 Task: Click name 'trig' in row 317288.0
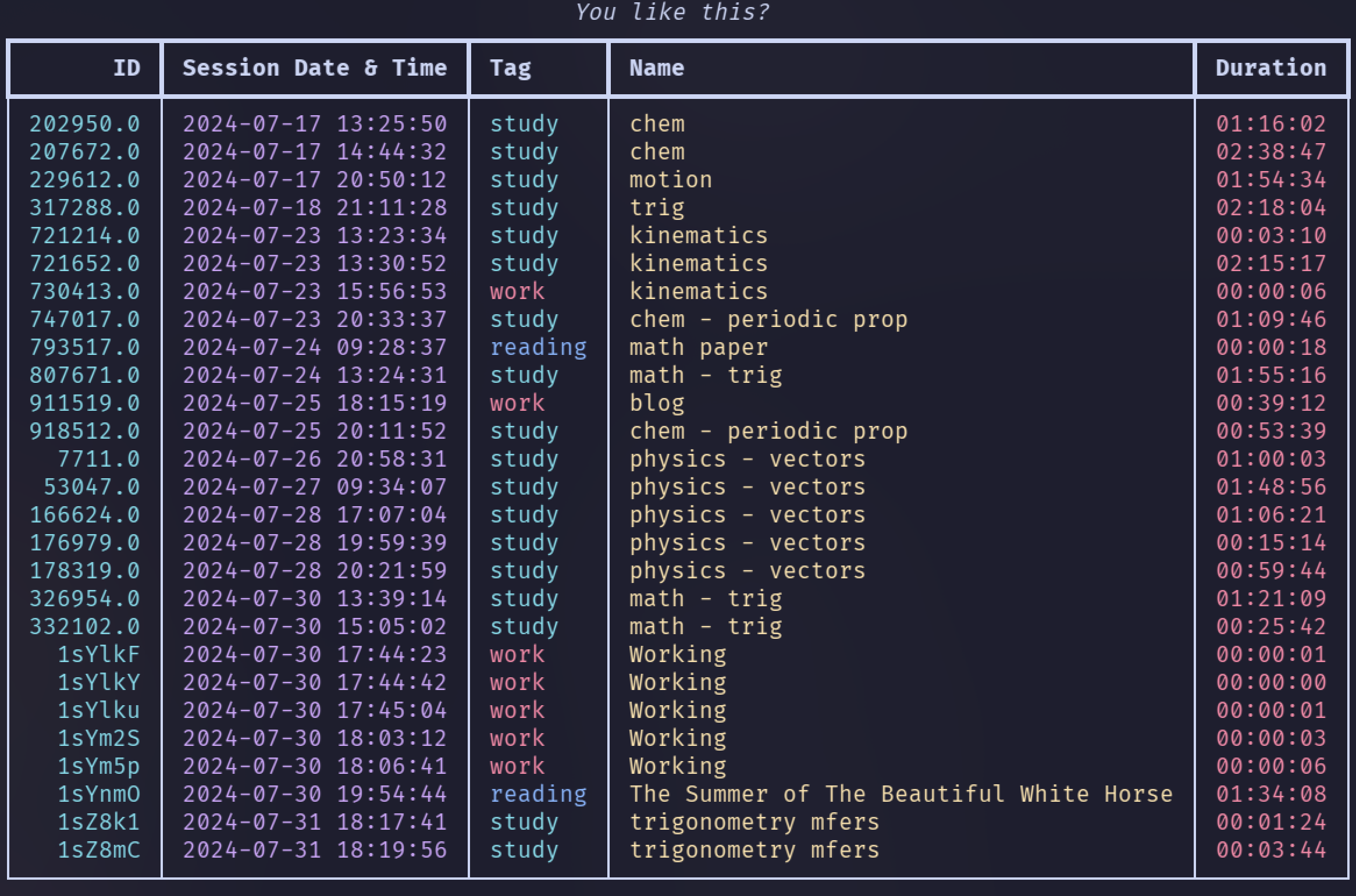(657, 208)
